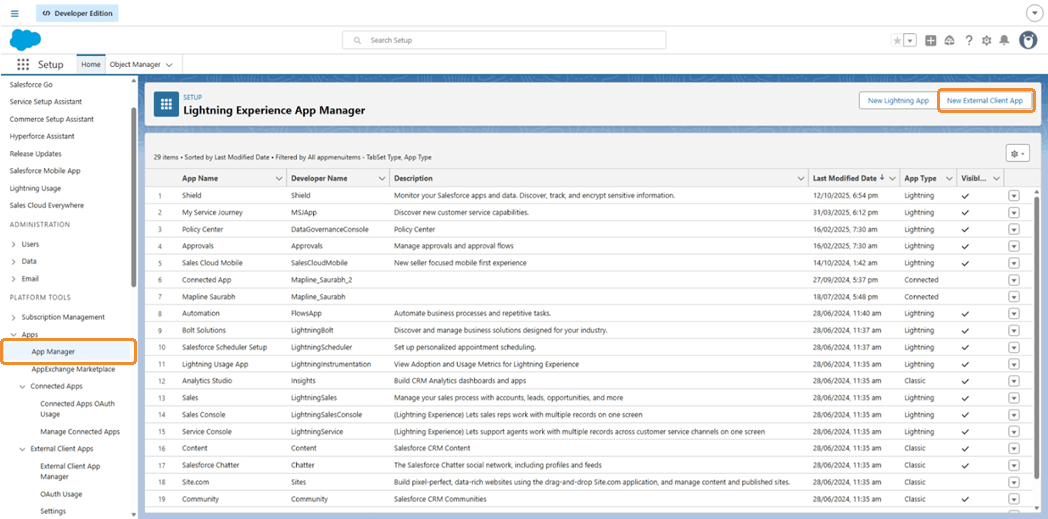
Task: Open Manage Connected Apps
Action: 80,431
